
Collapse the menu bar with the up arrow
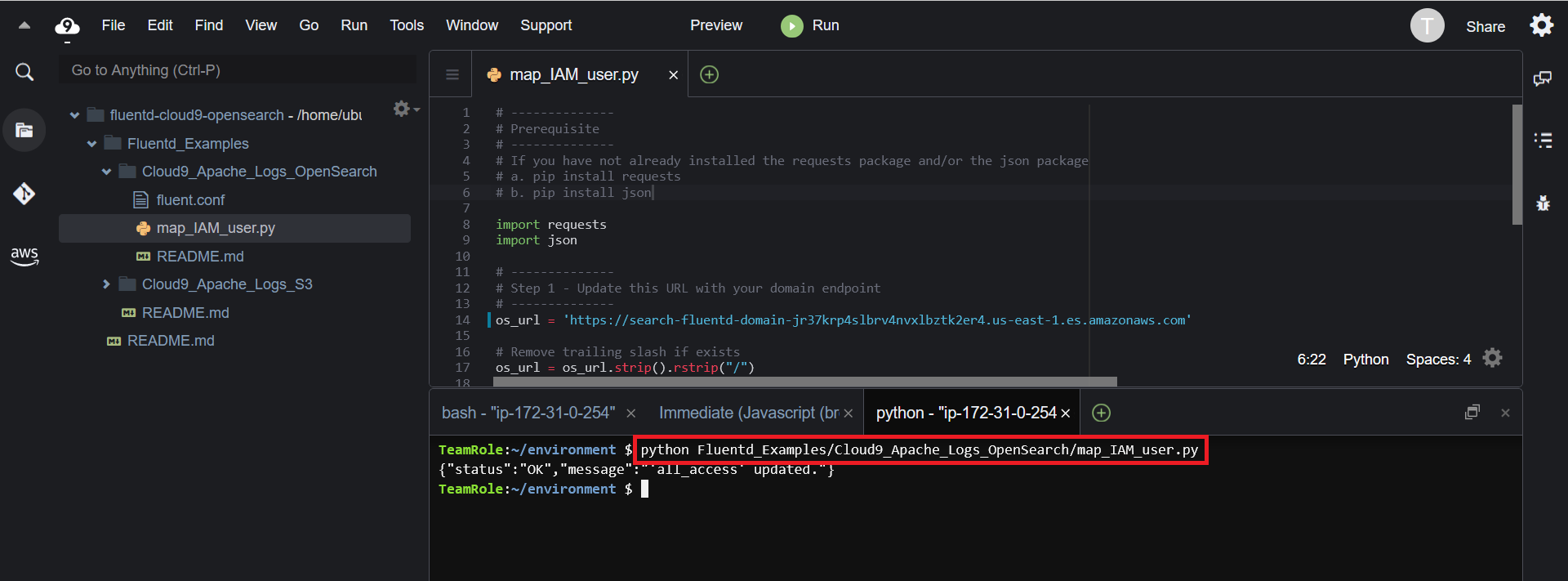[x=24, y=25]
